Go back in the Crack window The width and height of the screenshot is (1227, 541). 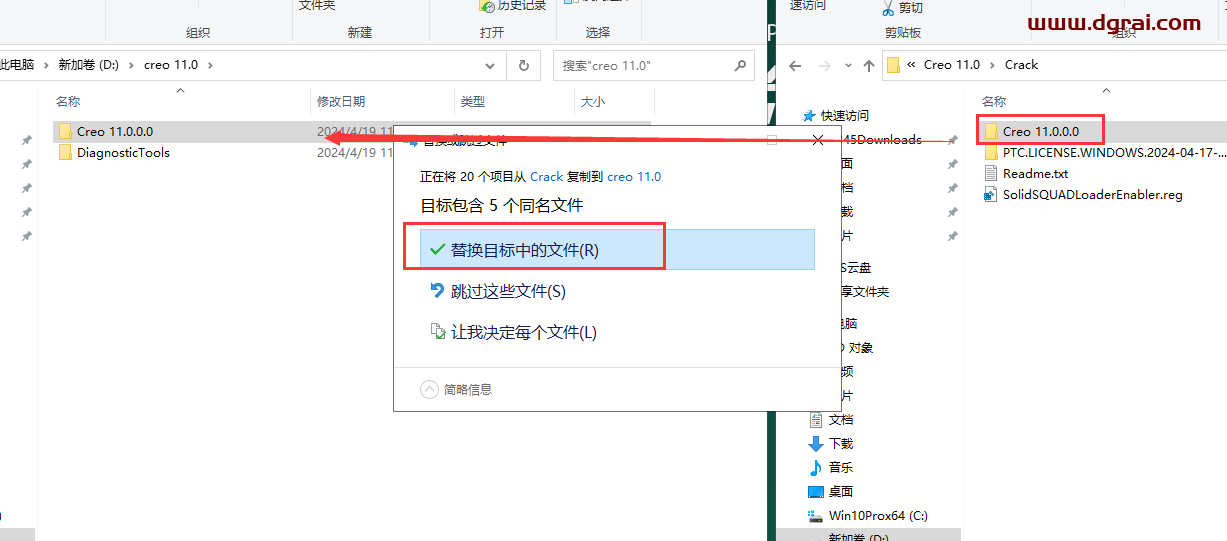(795, 65)
